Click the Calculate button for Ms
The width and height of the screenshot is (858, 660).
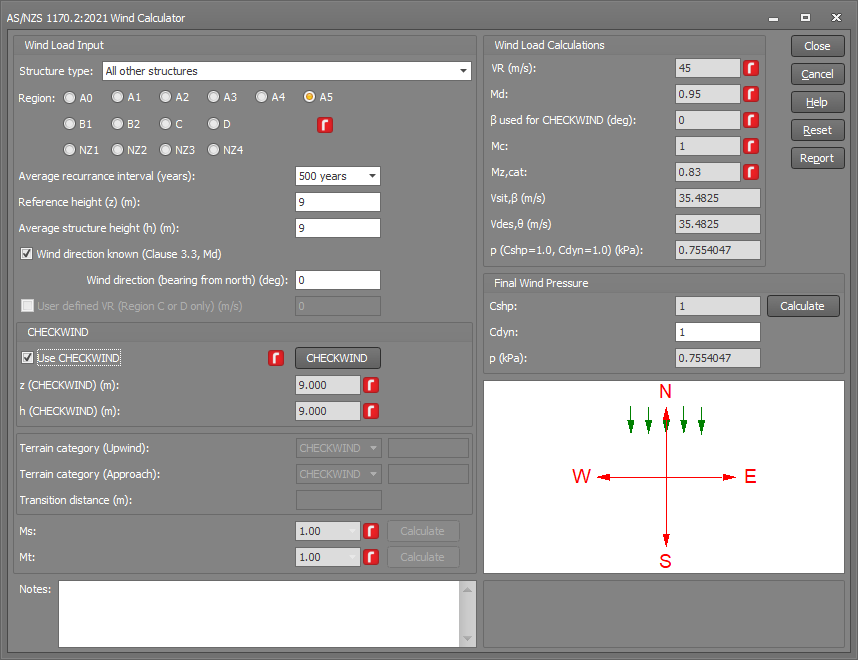click(423, 531)
